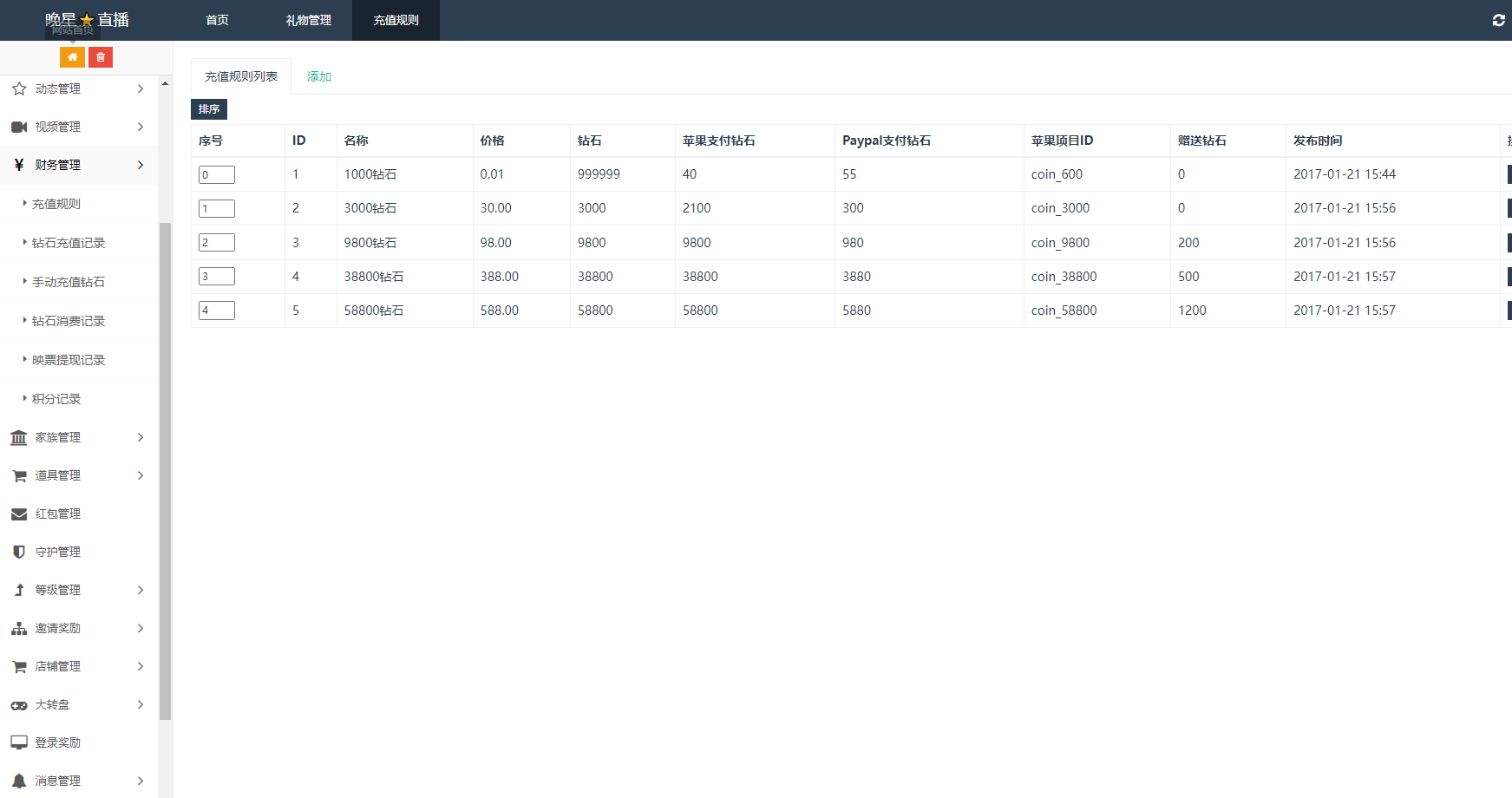The height and width of the screenshot is (798, 1512).
Task: Click the sidebar vertical scrollbar thumb
Action: [165, 471]
